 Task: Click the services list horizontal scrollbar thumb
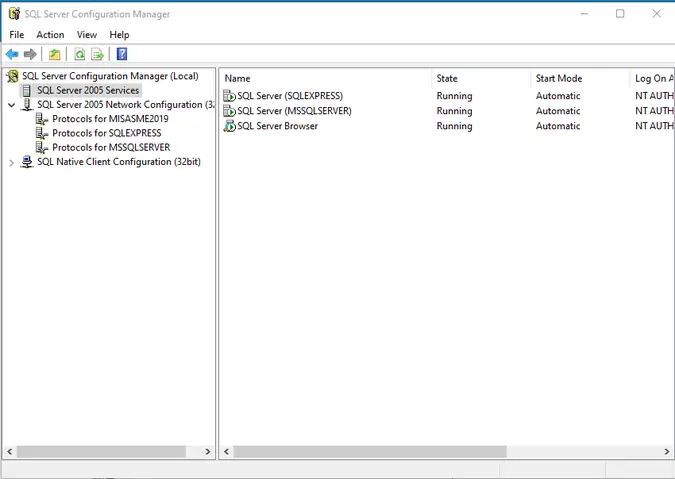(370, 452)
